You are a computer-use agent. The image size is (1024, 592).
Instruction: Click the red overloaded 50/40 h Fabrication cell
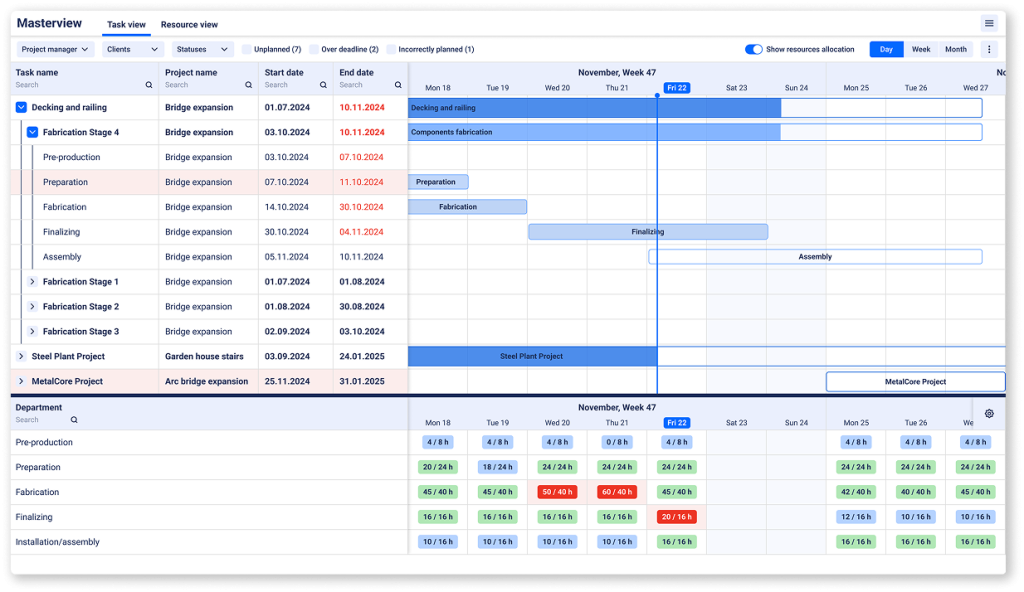(557, 491)
